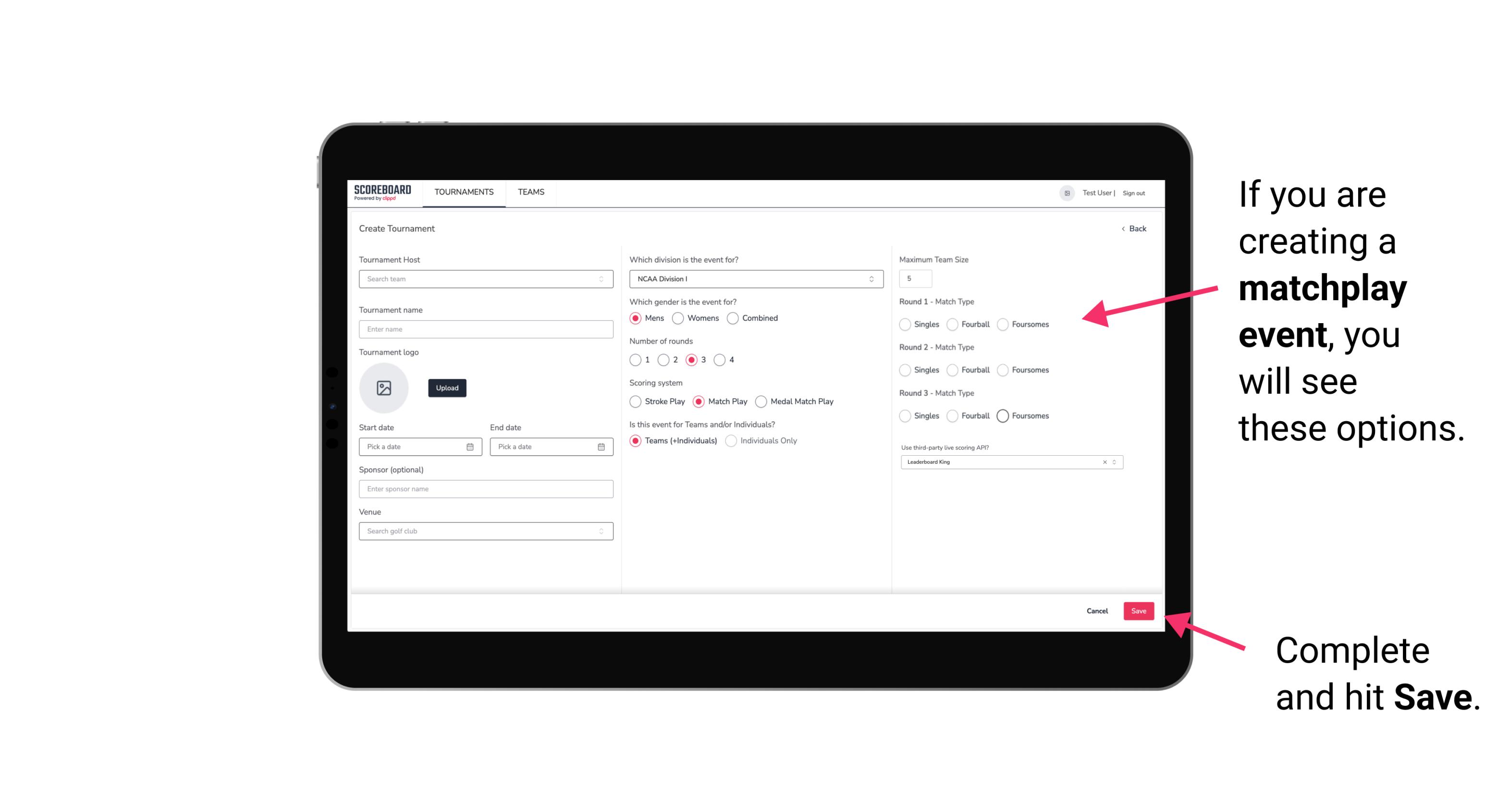Click the Save button

coord(1138,610)
